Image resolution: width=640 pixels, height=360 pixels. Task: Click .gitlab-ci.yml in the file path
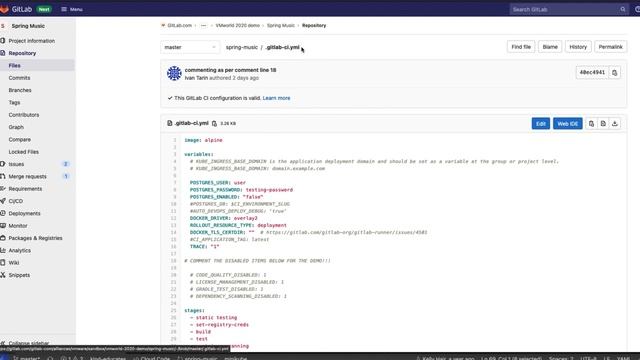pos(282,47)
